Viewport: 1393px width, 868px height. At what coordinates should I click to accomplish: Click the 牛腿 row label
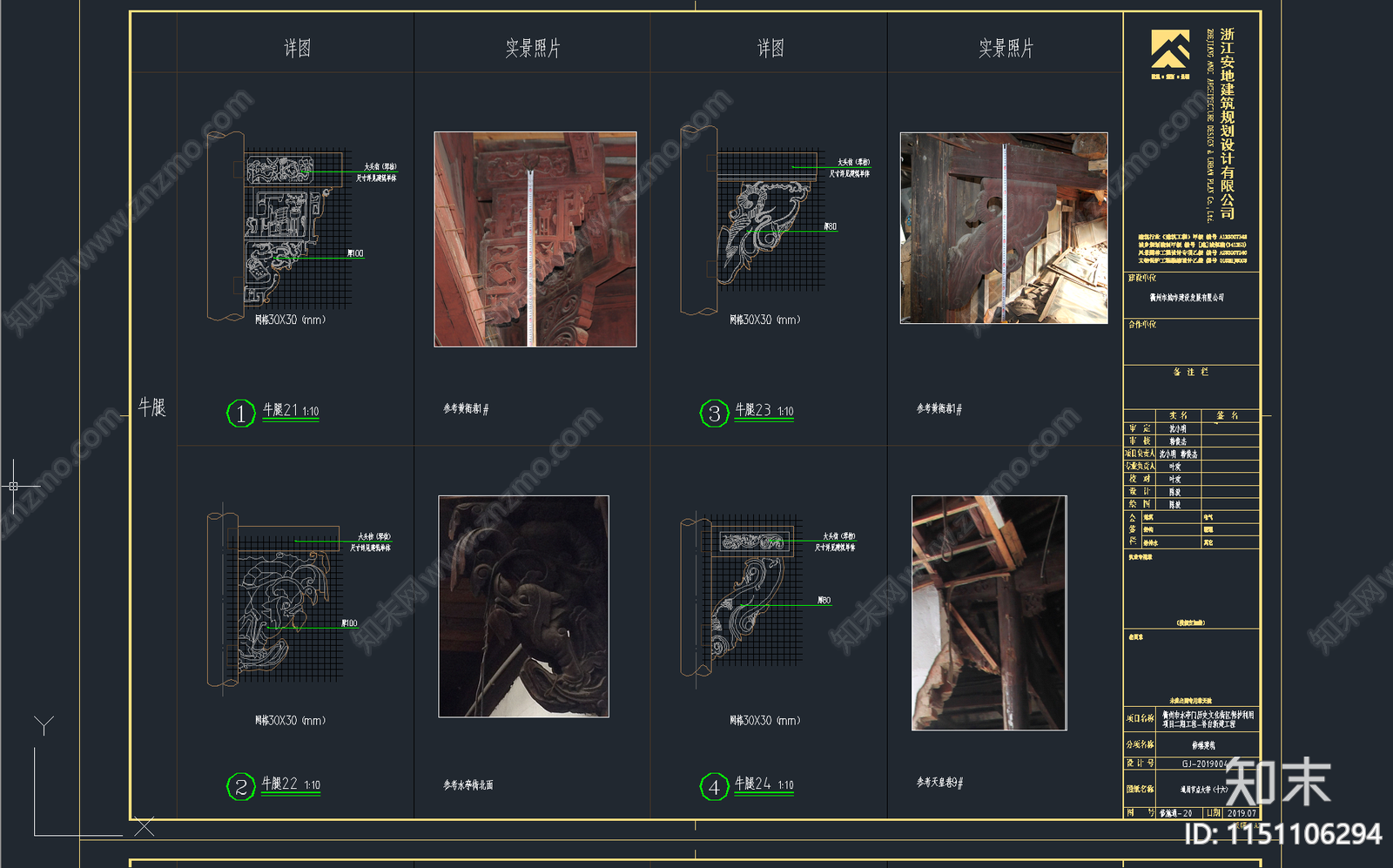[152, 407]
